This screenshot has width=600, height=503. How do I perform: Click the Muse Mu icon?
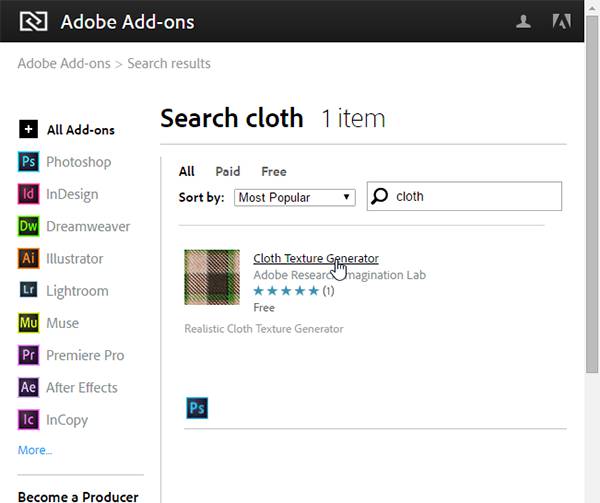coord(28,322)
